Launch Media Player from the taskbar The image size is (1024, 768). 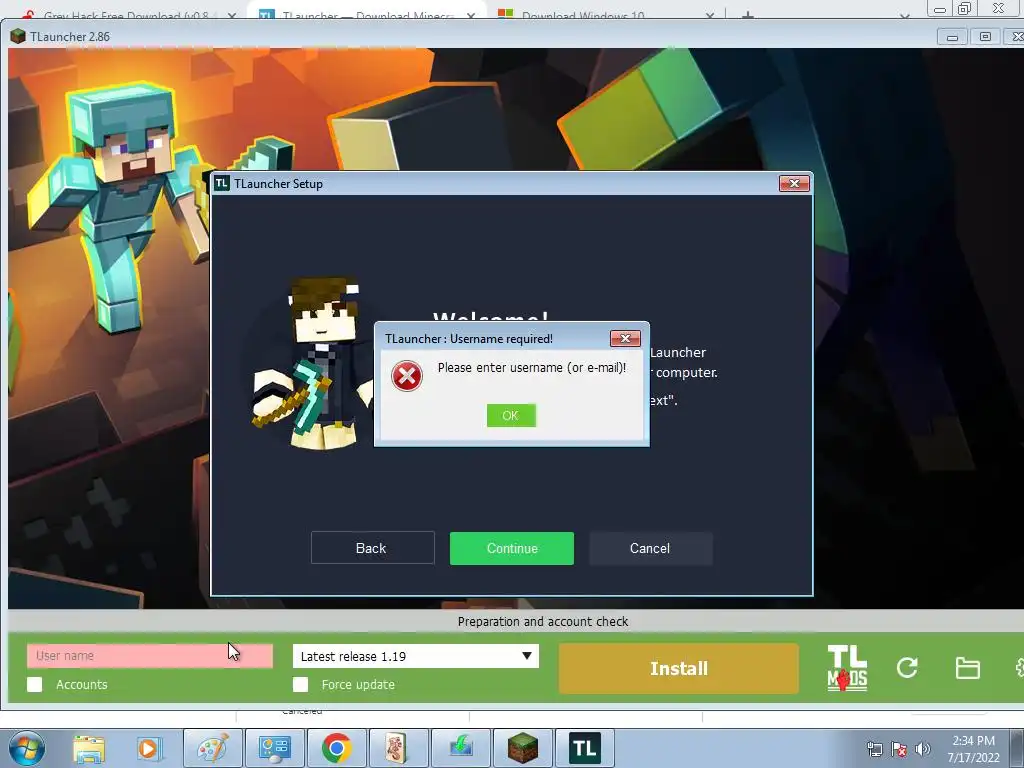click(x=149, y=748)
